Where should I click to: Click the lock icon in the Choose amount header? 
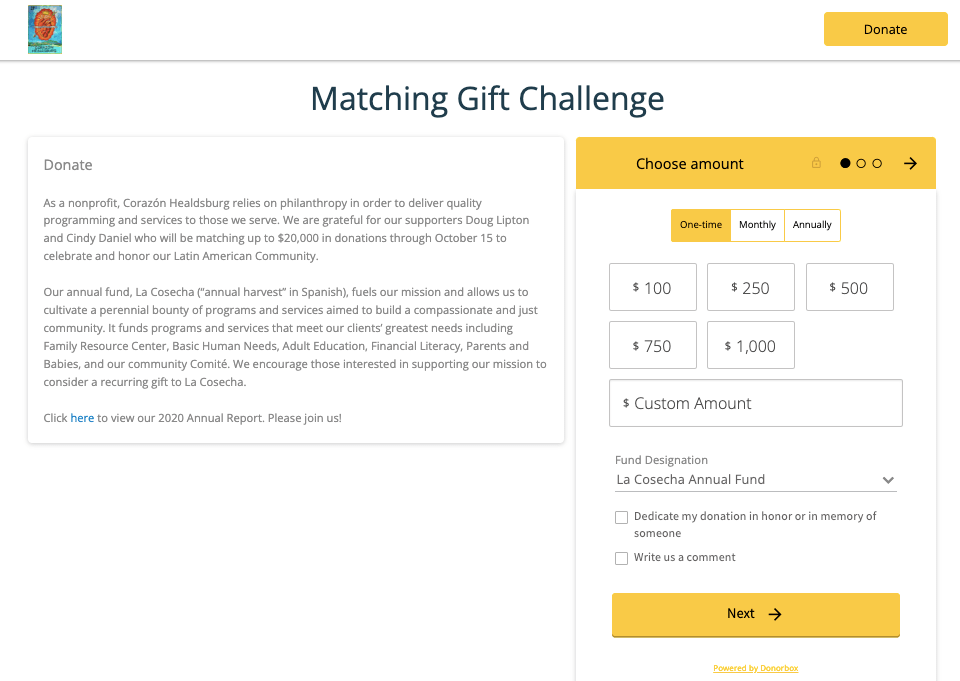[816, 162]
